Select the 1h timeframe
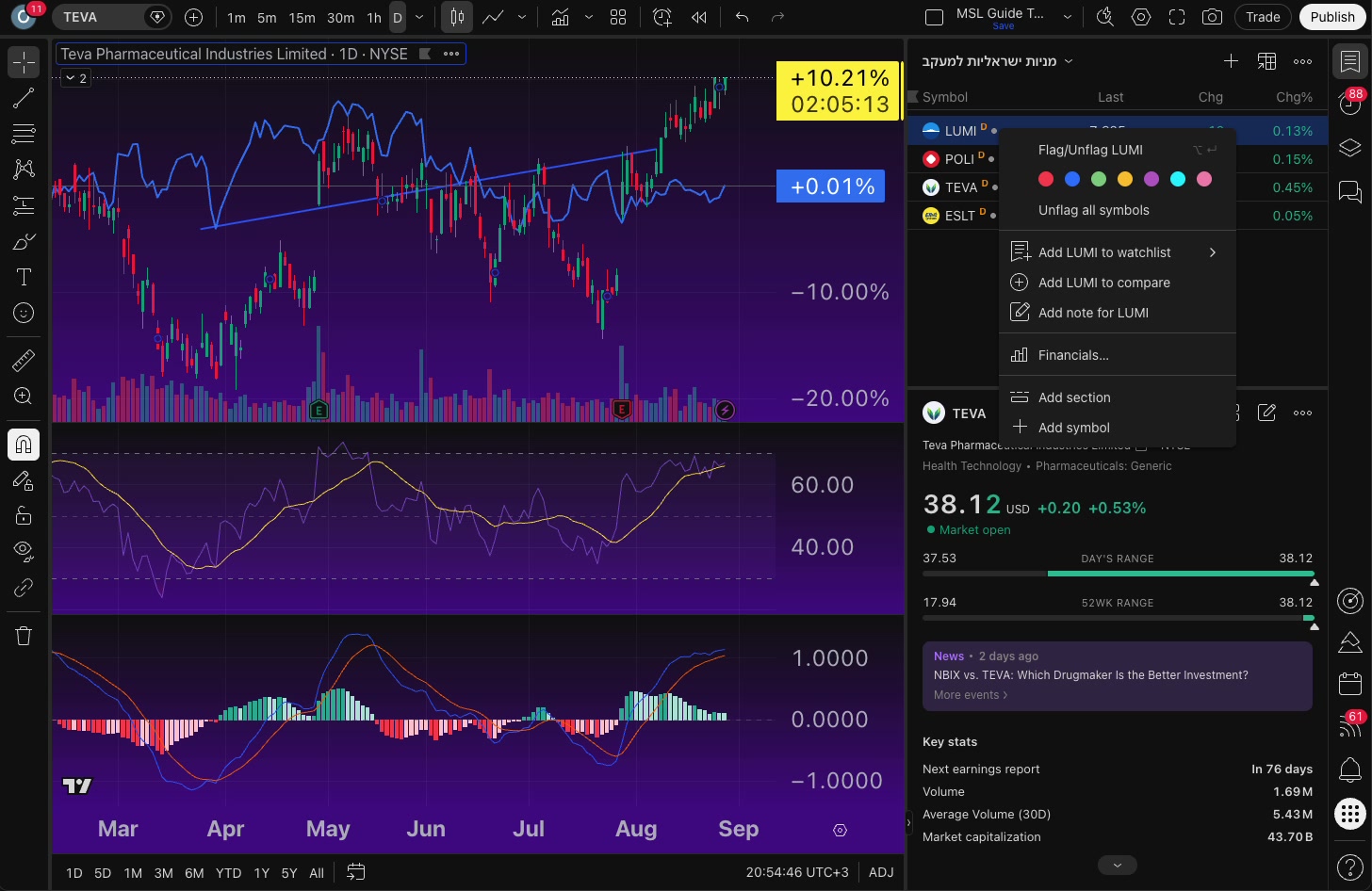Viewport: 1372px width, 891px height. point(374,17)
